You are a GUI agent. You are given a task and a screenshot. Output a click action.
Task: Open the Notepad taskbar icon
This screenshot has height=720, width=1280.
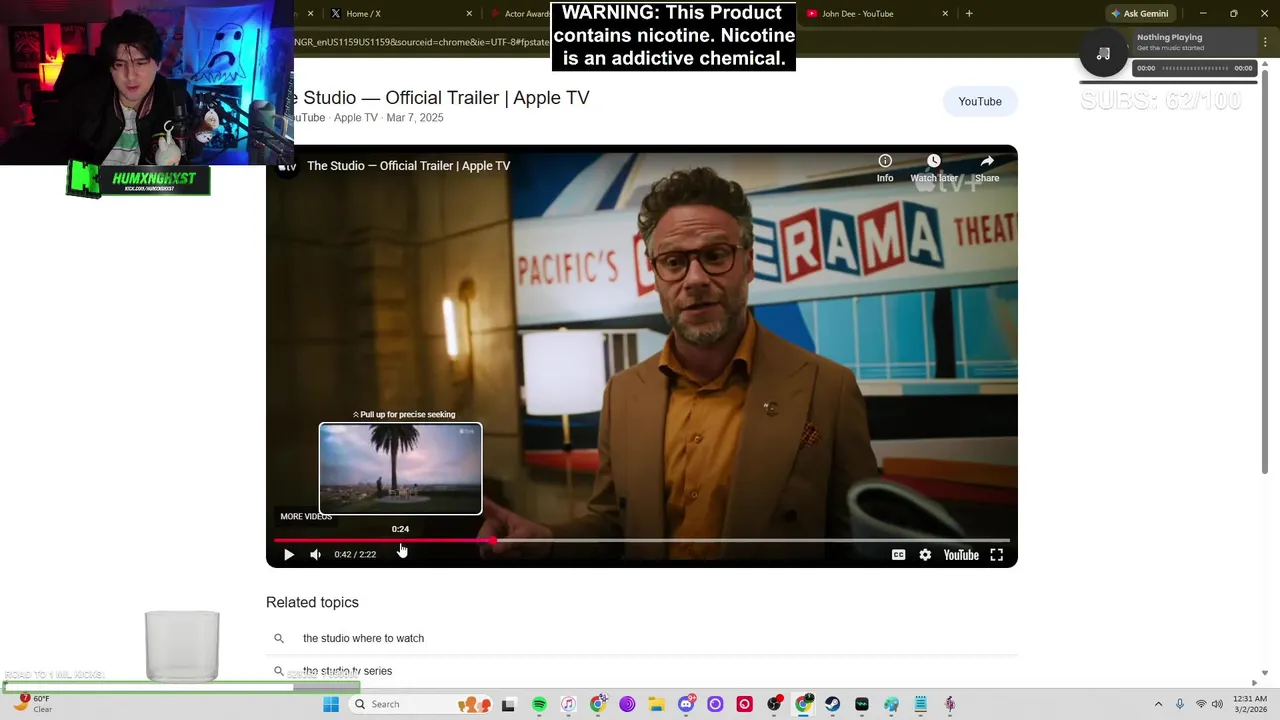[920, 705]
